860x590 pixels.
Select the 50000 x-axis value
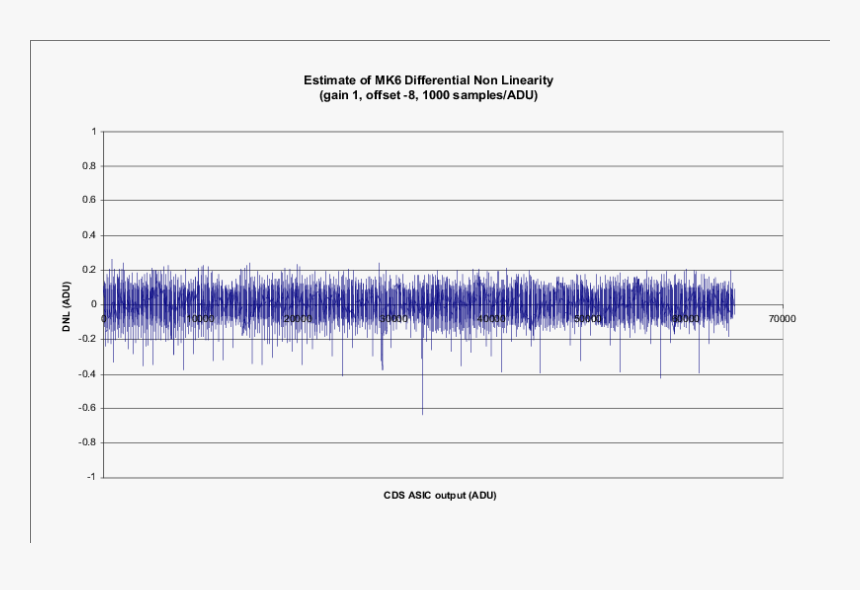click(588, 317)
